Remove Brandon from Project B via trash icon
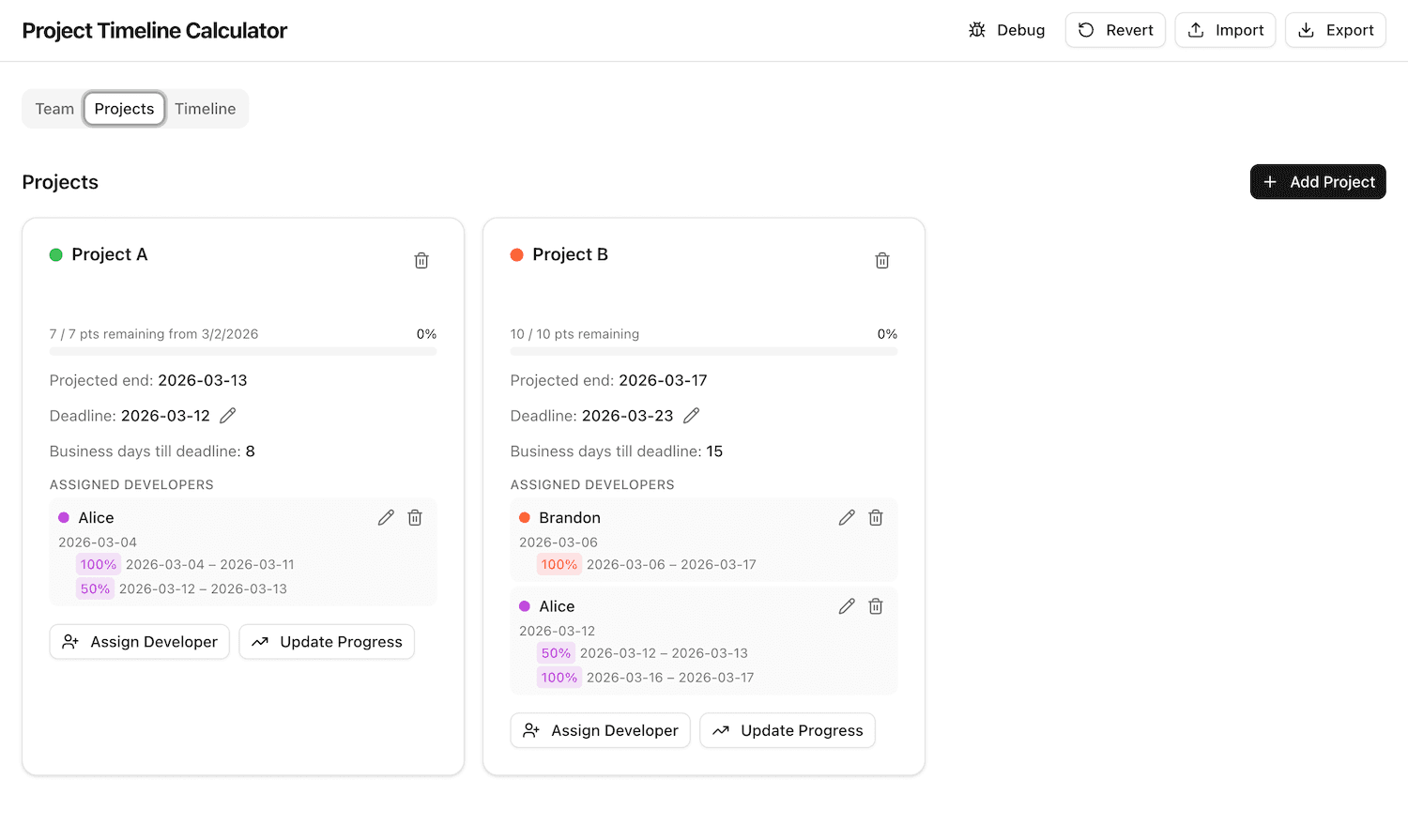This screenshot has height=840, width=1408. [x=875, y=517]
